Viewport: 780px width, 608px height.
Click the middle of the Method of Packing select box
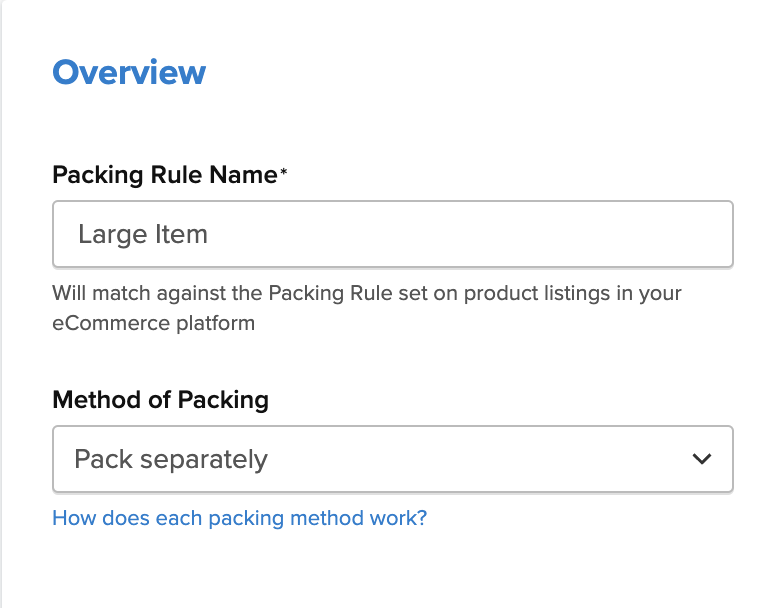coord(392,459)
